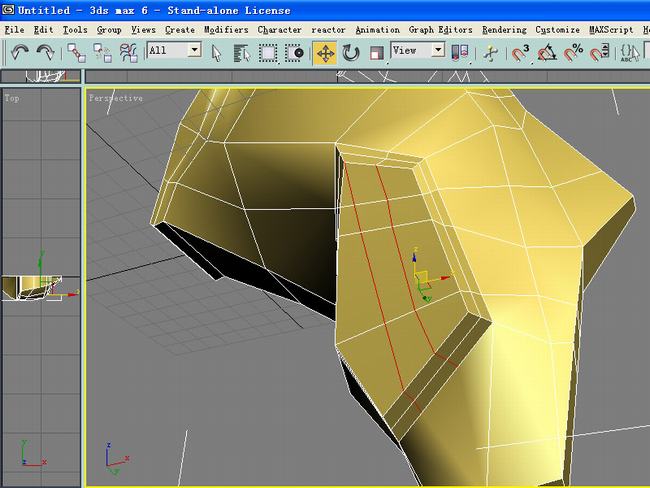Open the Customize menu
The image size is (650, 488).
(x=557, y=30)
